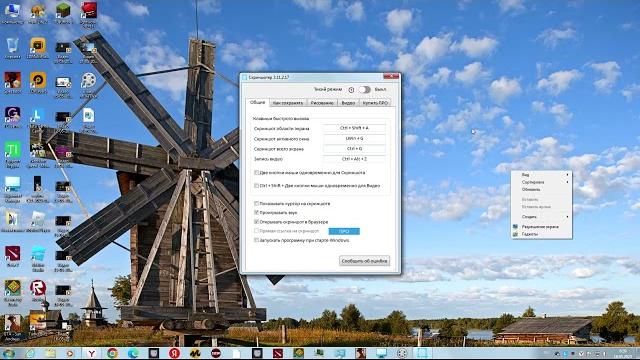The height and width of the screenshot is (360, 640).
Task: Click the red Я Yandex taskbar icon
Action: [174, 353]
